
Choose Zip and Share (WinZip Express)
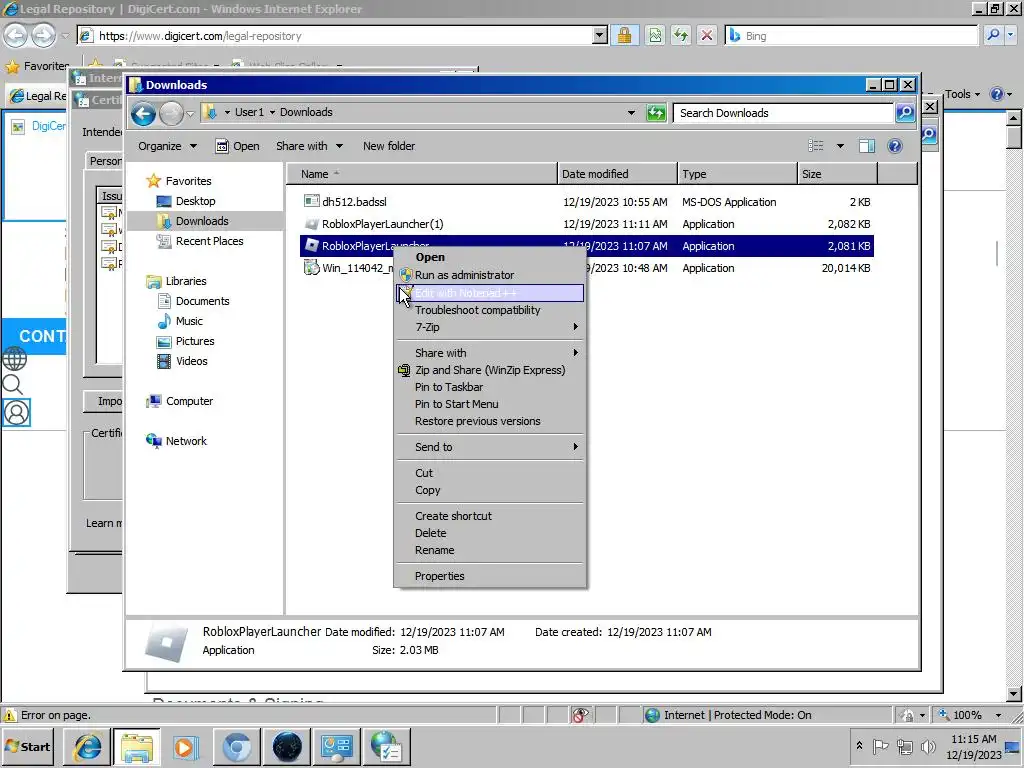[490, 370]
